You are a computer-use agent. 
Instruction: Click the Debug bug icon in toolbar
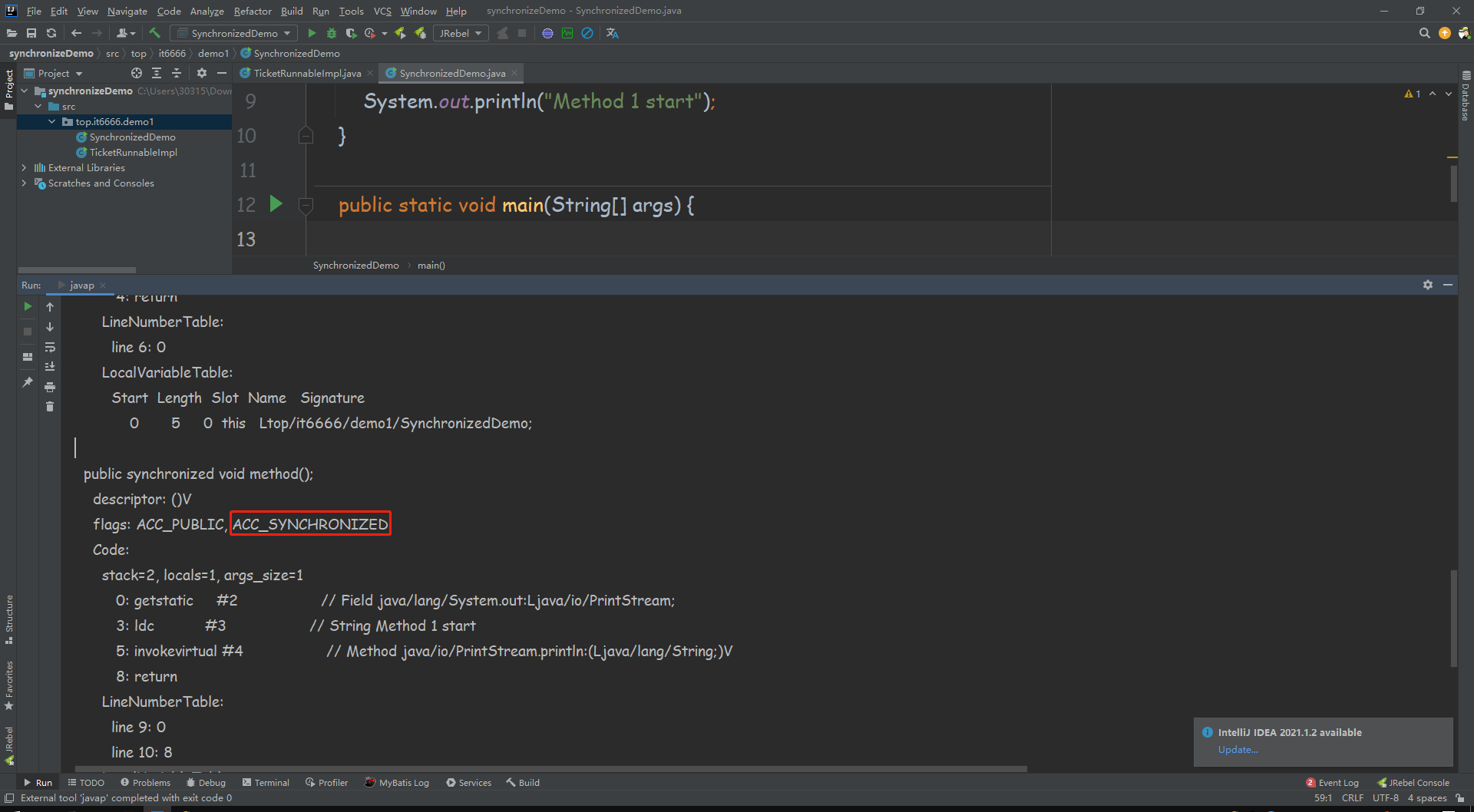point(332,33)
